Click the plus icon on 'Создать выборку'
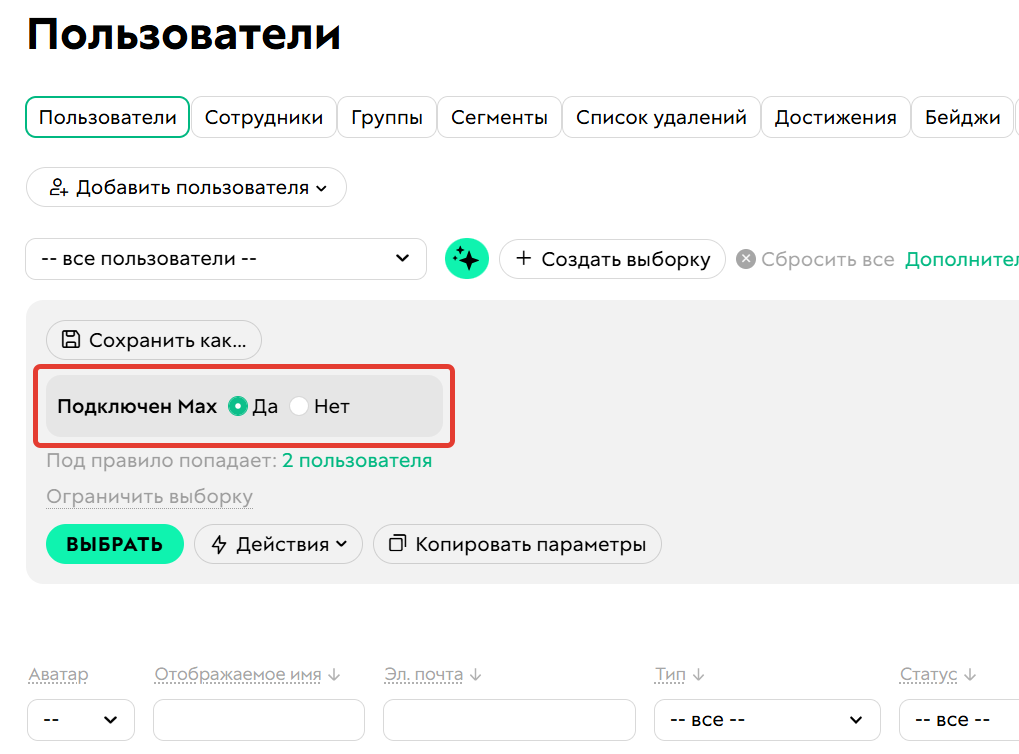The height and width of the screenshot is (754, 1019). point(524,259)
